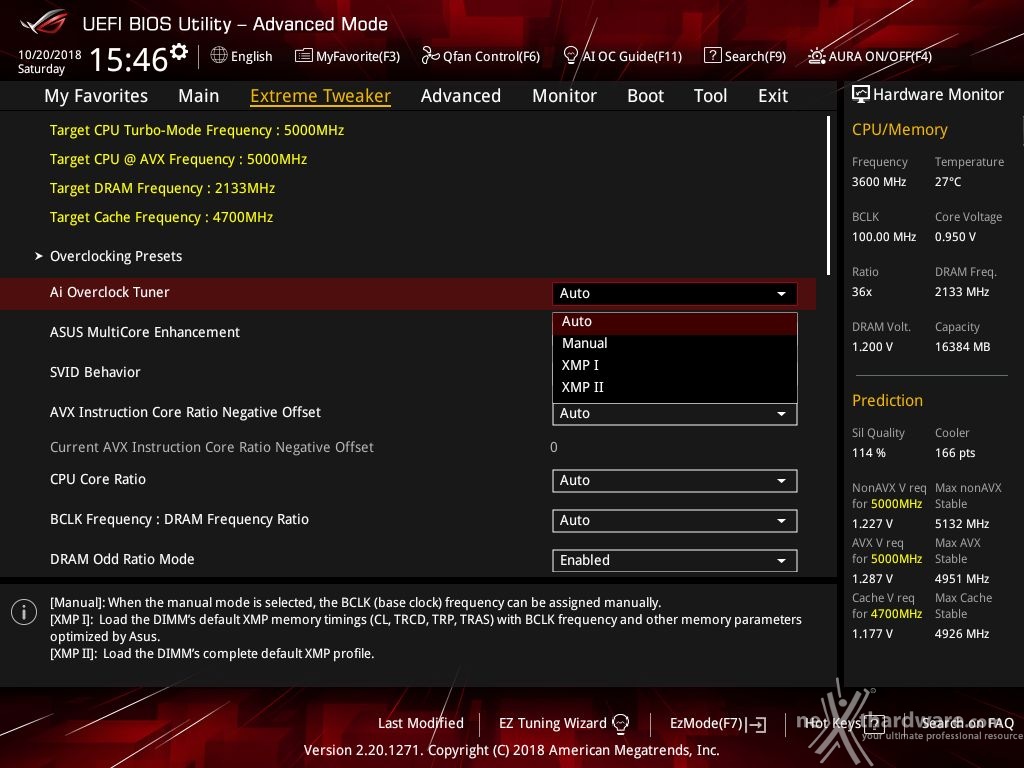Open the DRAM Odd Ratio Mode dropdown
The image size is (1024, 768).
pos(674,560)
